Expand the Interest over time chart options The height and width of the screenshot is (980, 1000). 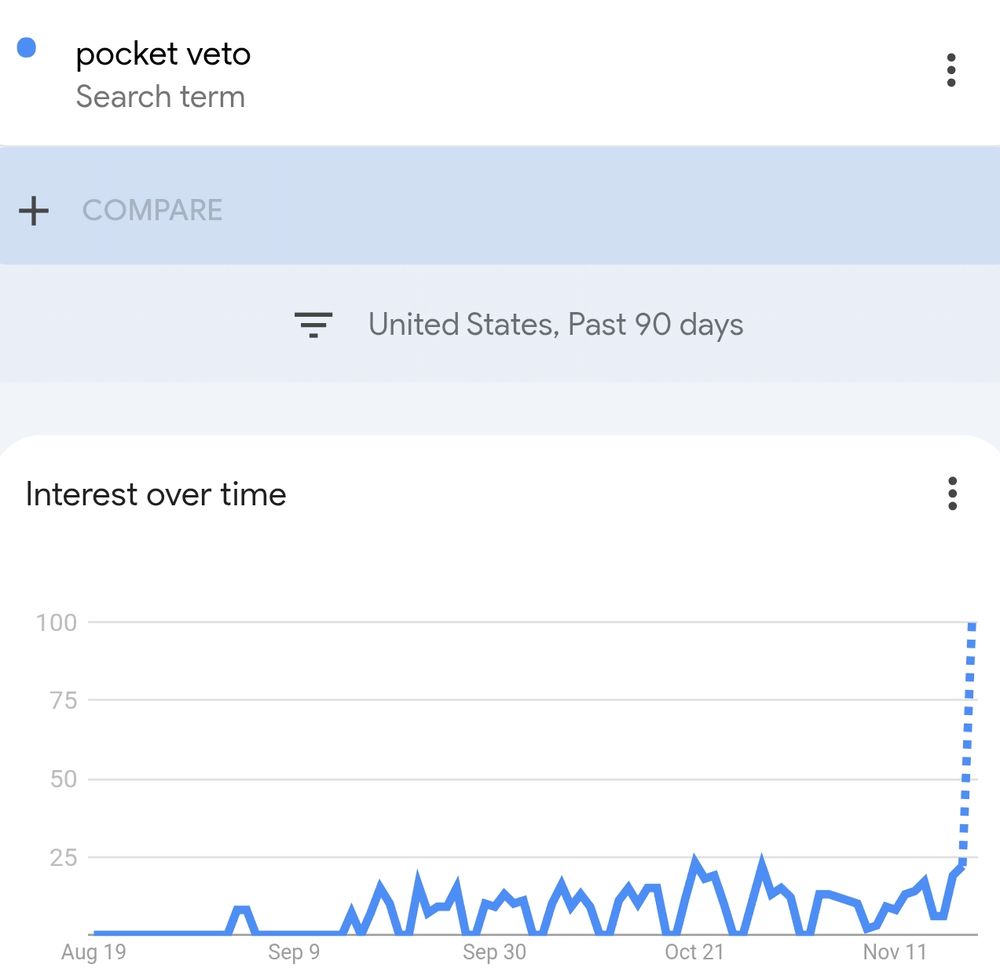click(952, 493)
